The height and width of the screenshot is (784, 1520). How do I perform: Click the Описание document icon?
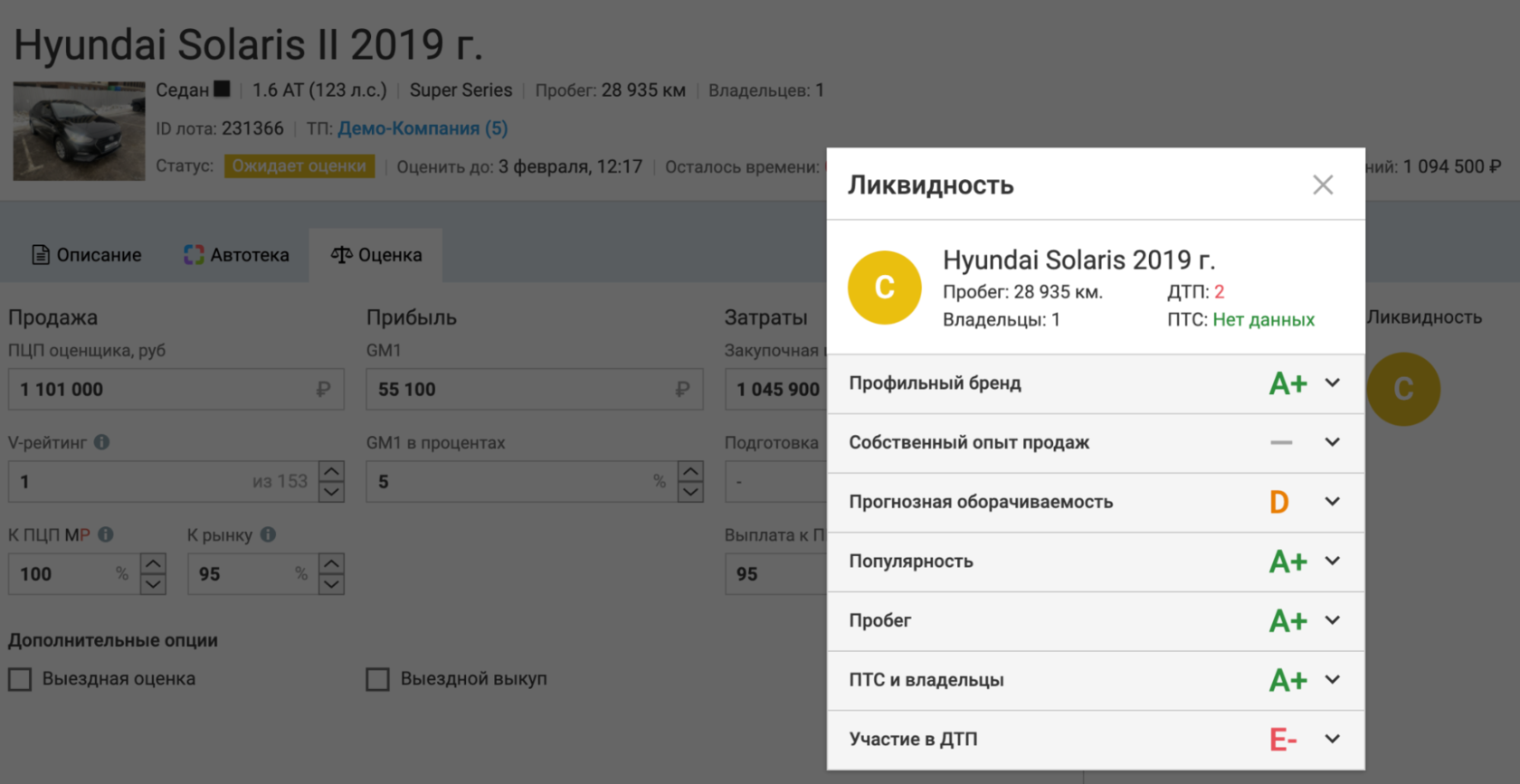coord(41,255)
